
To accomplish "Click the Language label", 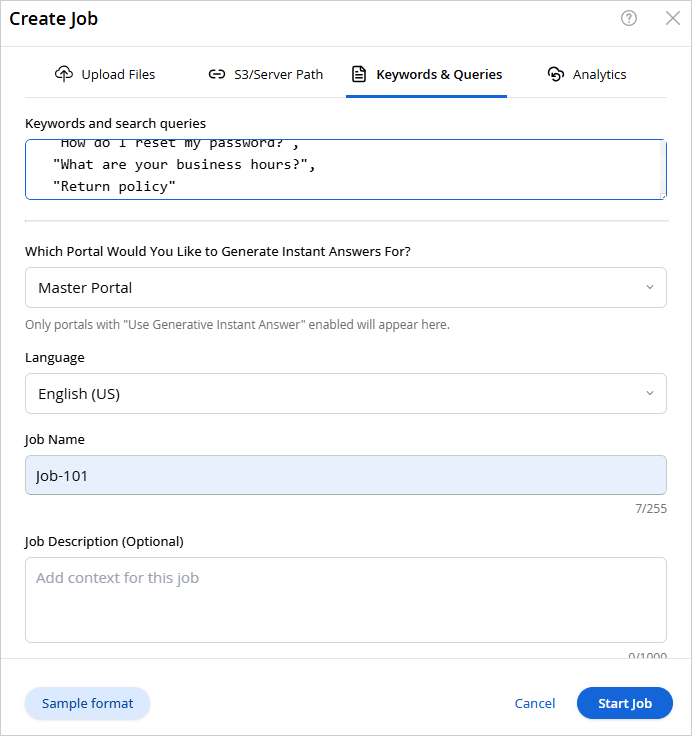I will (x=54, y=358).
